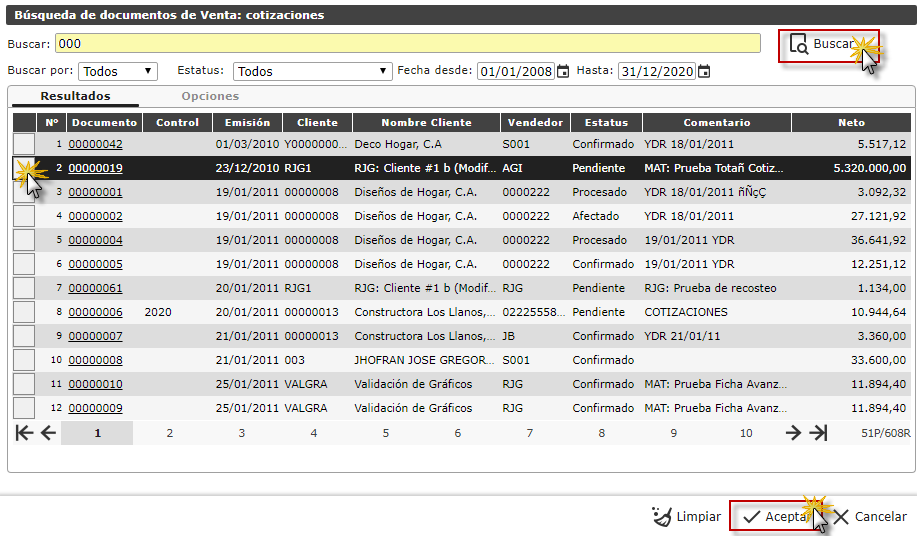Go to the previous results page arrow
The image size is (917, 536).
(x=48, y=432)
